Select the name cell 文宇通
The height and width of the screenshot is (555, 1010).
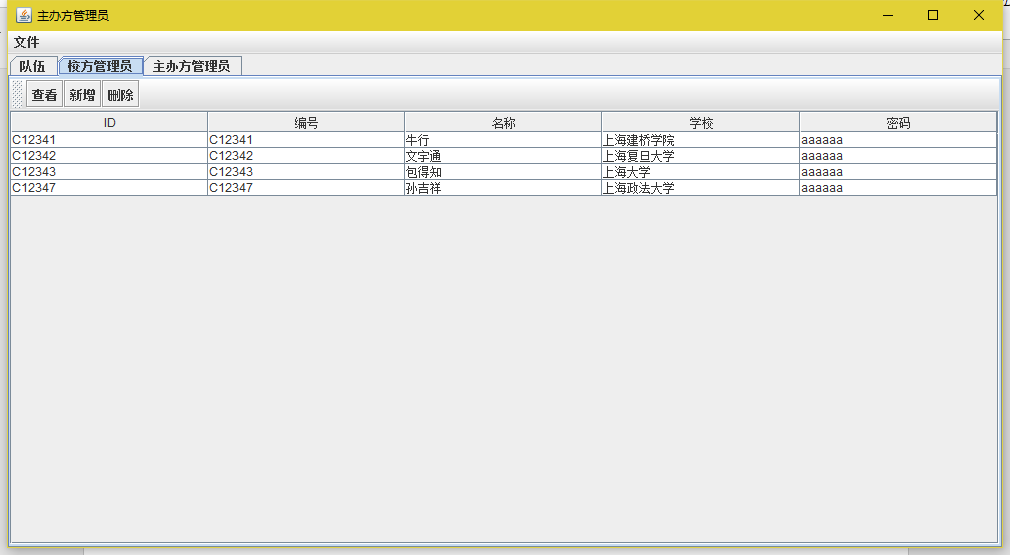[x=503, y=156]
